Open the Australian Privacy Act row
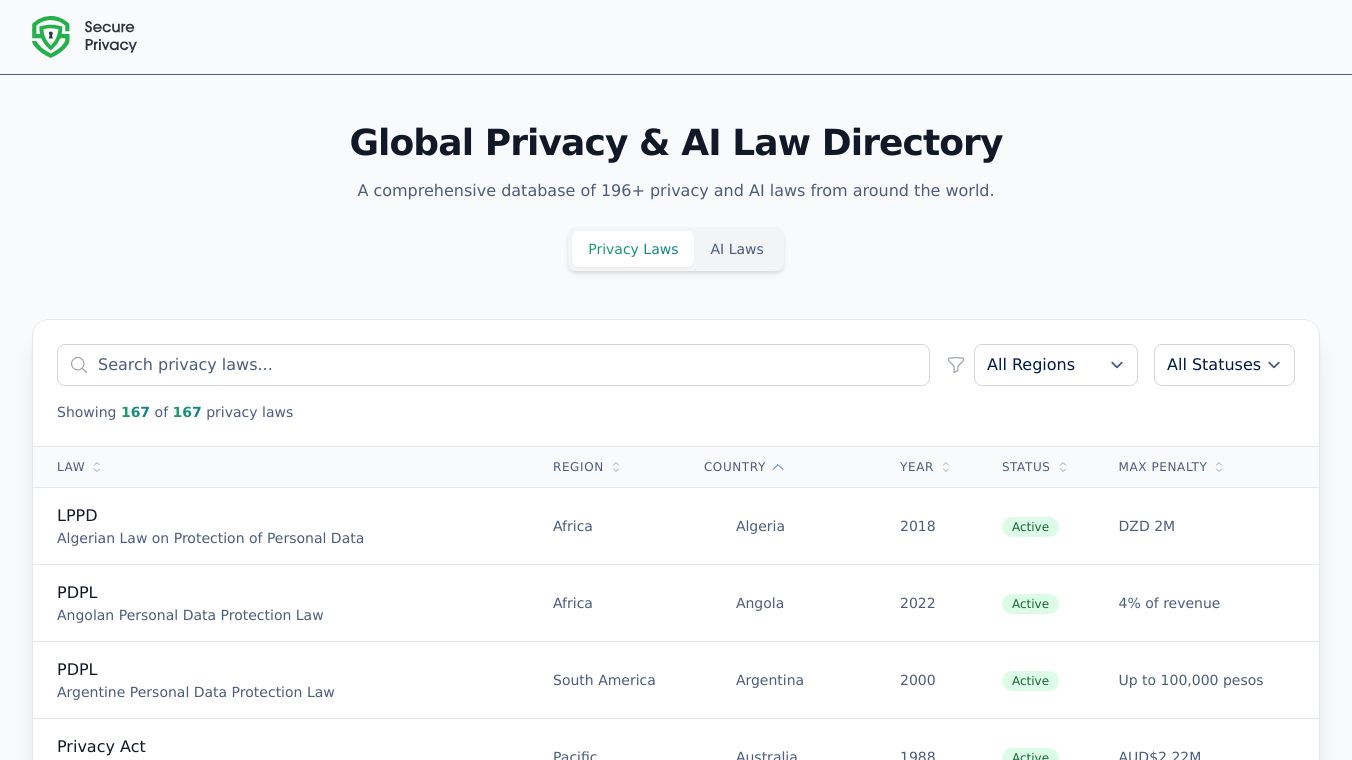Viewport: 1352px width, 760px height. (x=101, y=747)
